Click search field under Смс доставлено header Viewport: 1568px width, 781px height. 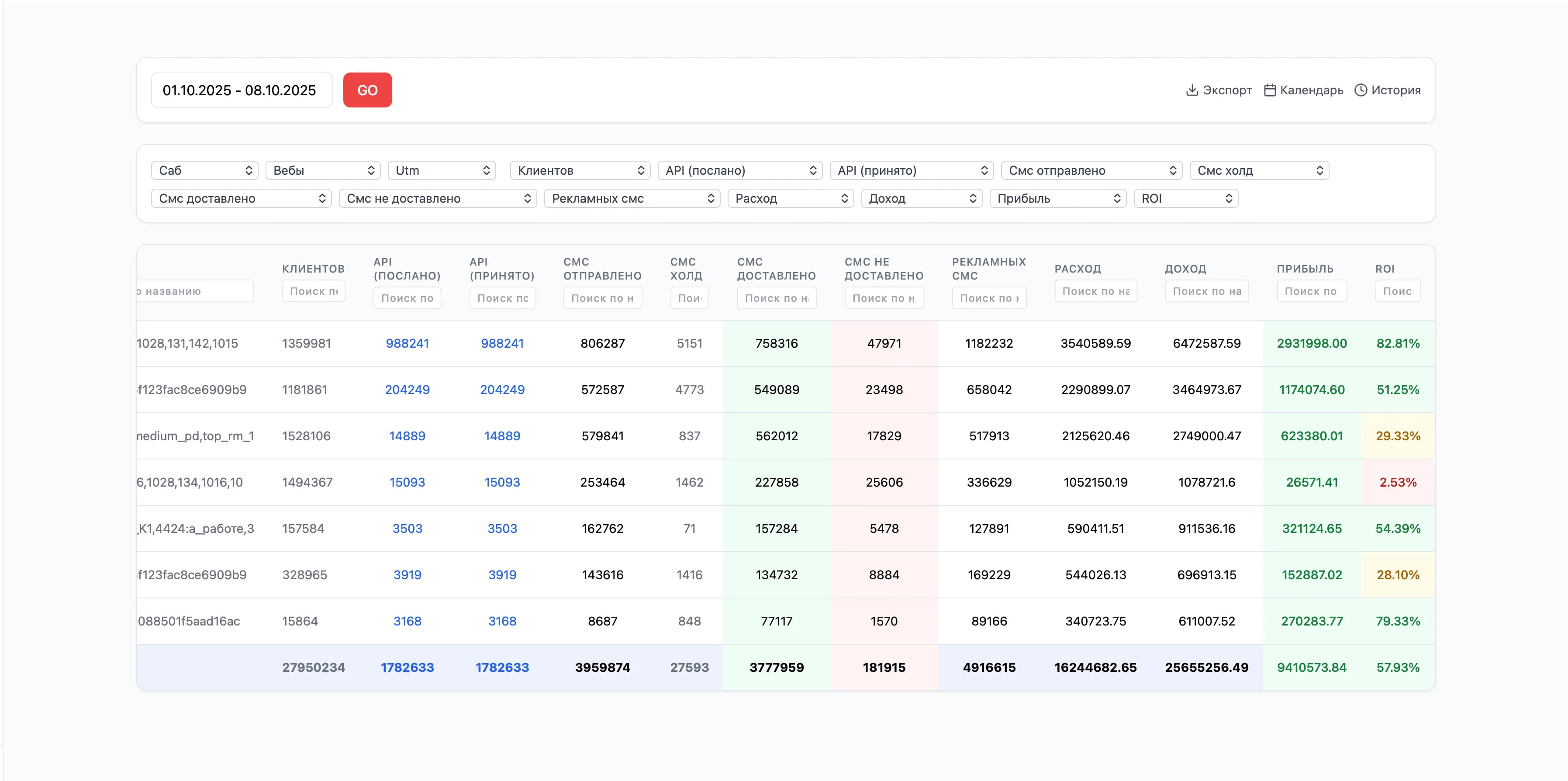776,298
